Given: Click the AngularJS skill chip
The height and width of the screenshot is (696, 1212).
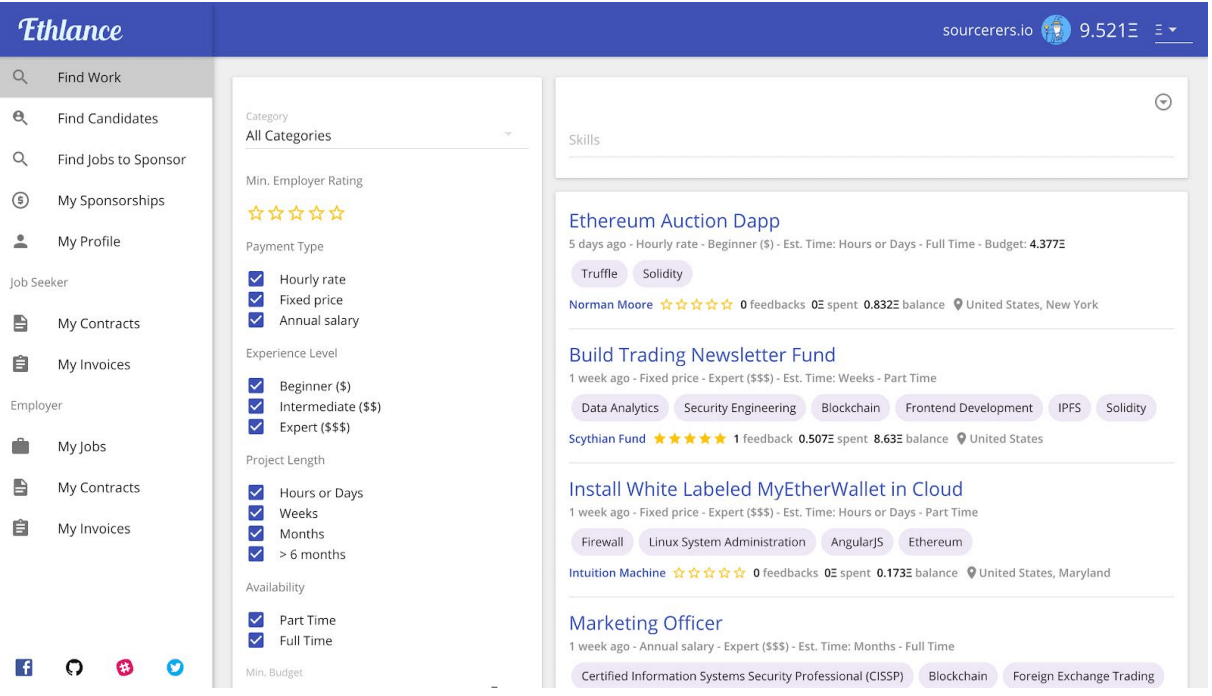Looking at the screenshot, I should point(856,541).
